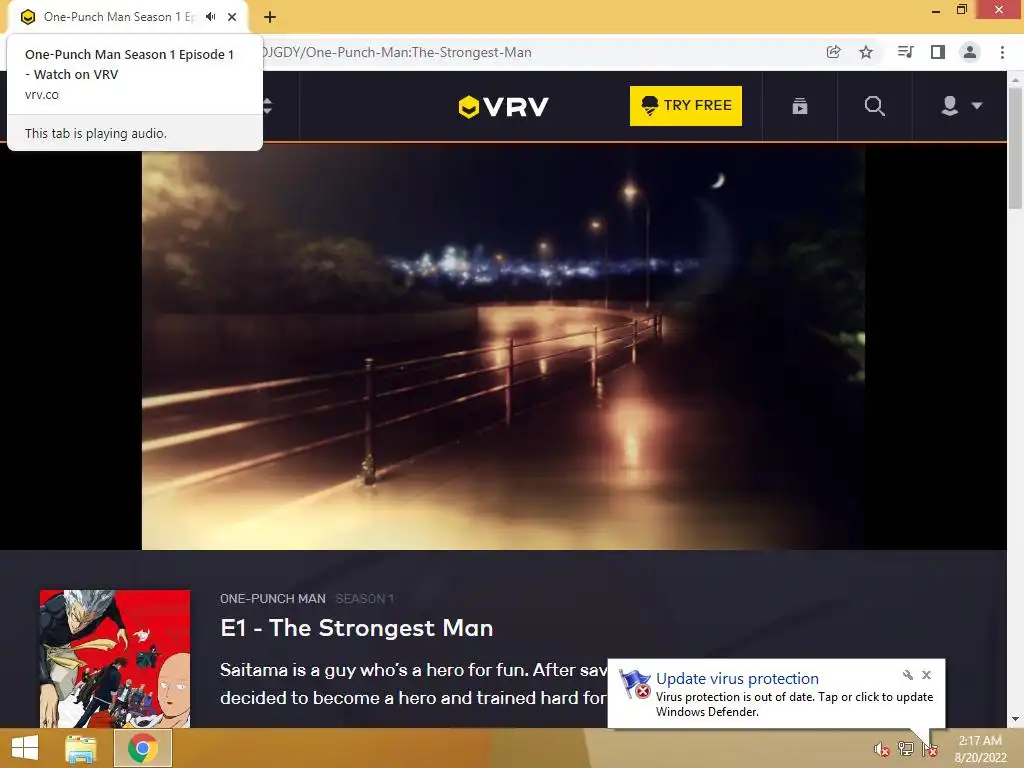1024x768 pixels.
Task: Expand the VRV user account dropdown
Action: 961,106
